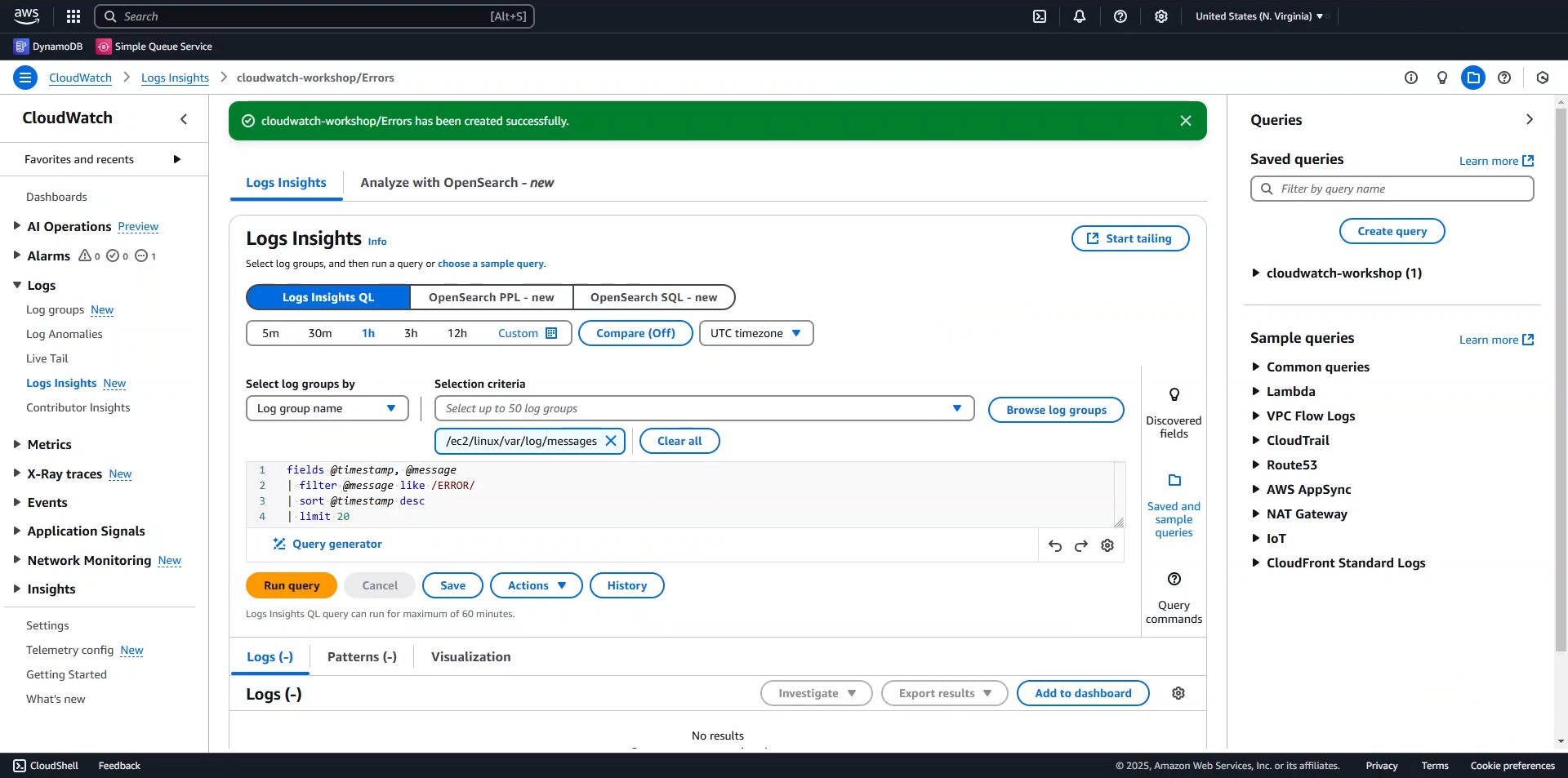
Task: Open Query commands help panel
Action: pyautogui.click(x=1174, y=598)
